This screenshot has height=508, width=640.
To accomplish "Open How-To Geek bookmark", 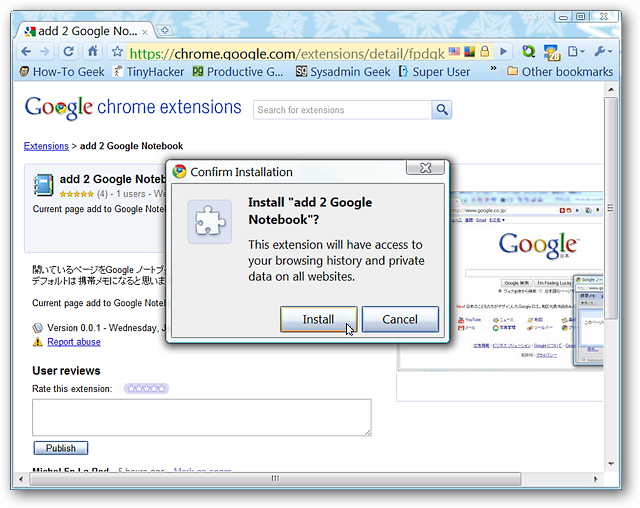I will tap(62, 72).
